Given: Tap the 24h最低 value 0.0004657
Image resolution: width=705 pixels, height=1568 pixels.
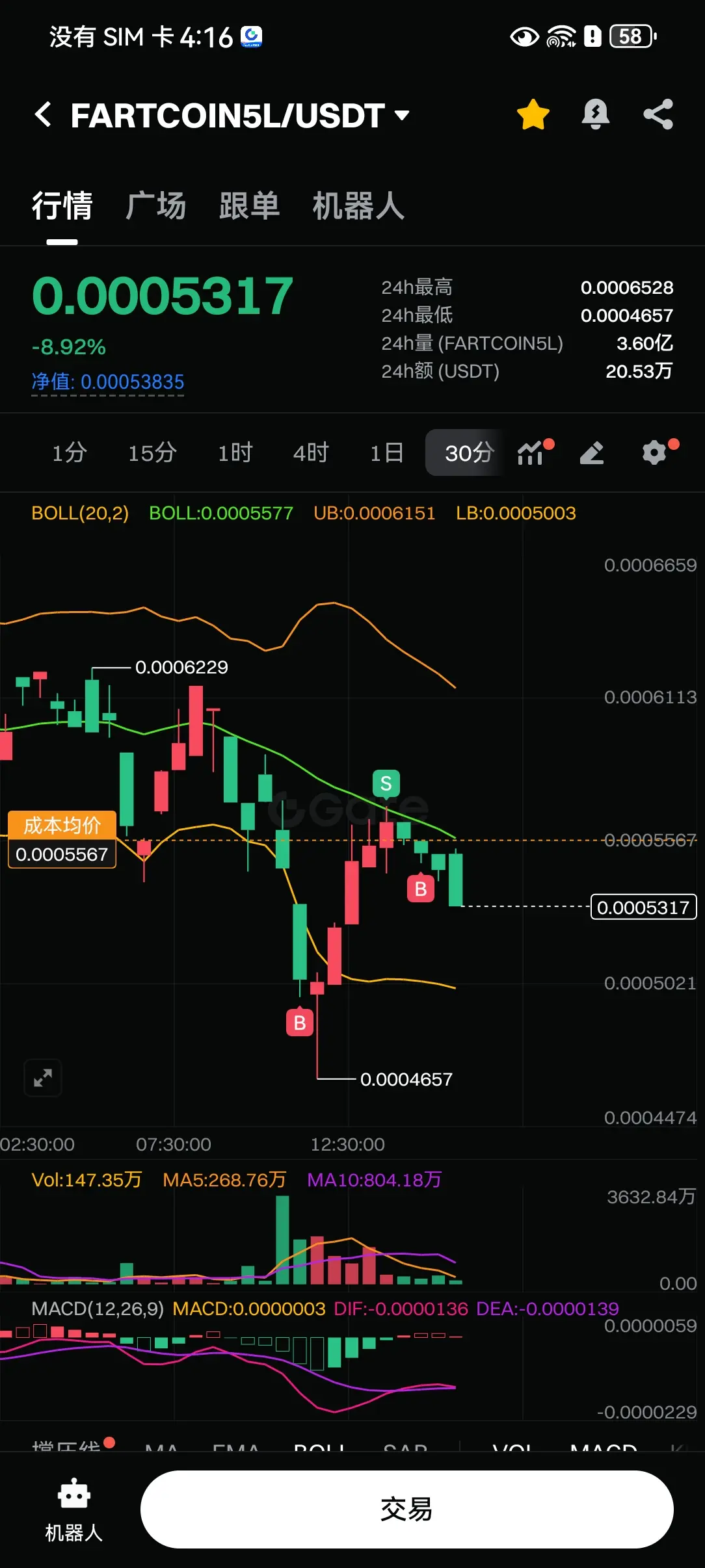Looking at the screenshot, I should tap(627, 315).
